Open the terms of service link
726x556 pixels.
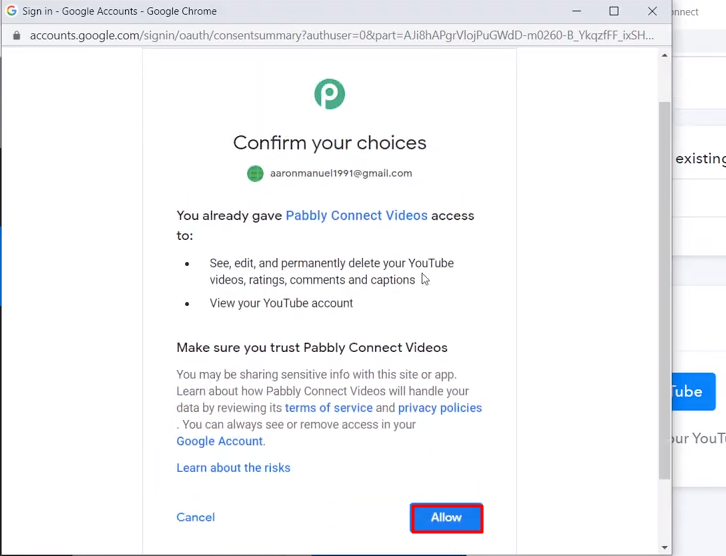click(x=329, y=407)
